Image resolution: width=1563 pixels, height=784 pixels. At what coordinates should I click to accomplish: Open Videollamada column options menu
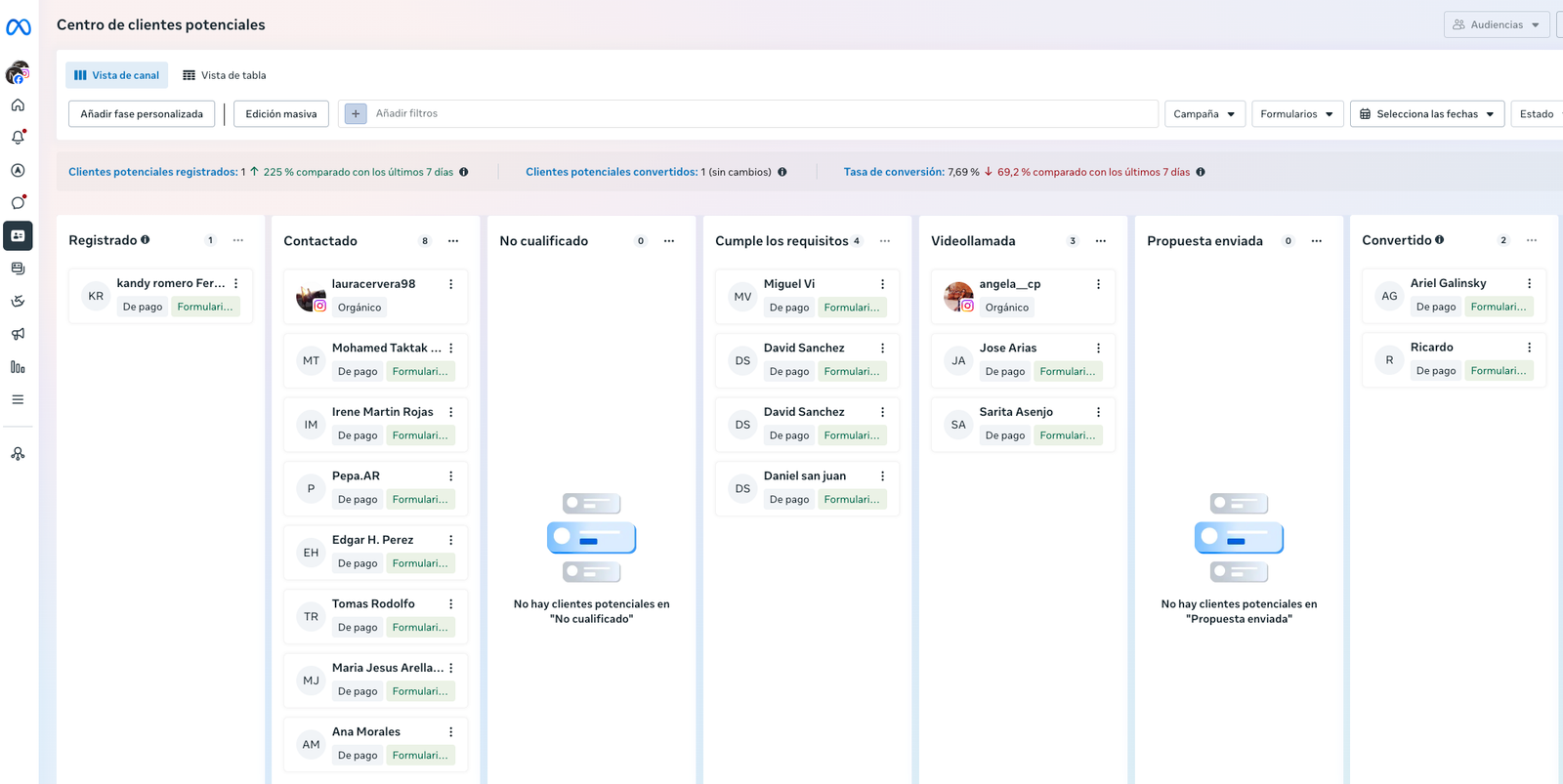pyautogui.click(x=1101, y=240)
